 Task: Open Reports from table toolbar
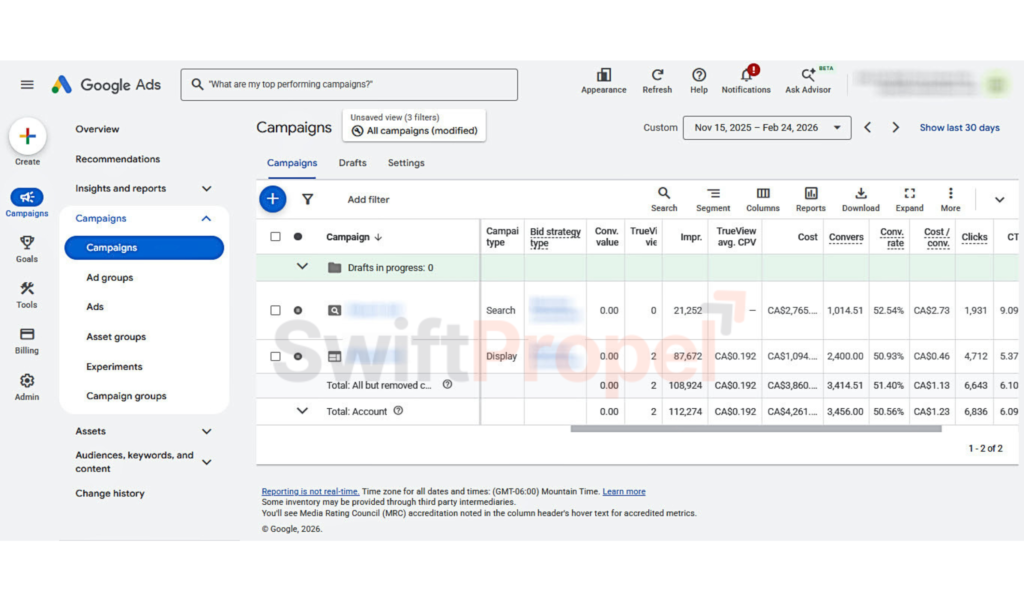click(810, 199)
